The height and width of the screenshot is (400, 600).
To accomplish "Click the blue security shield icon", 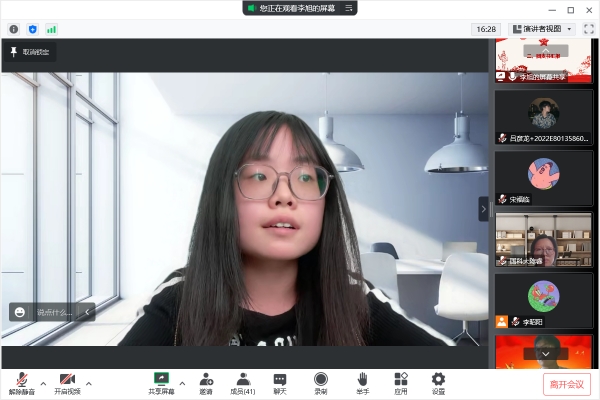I will click(x=33, y=29).
